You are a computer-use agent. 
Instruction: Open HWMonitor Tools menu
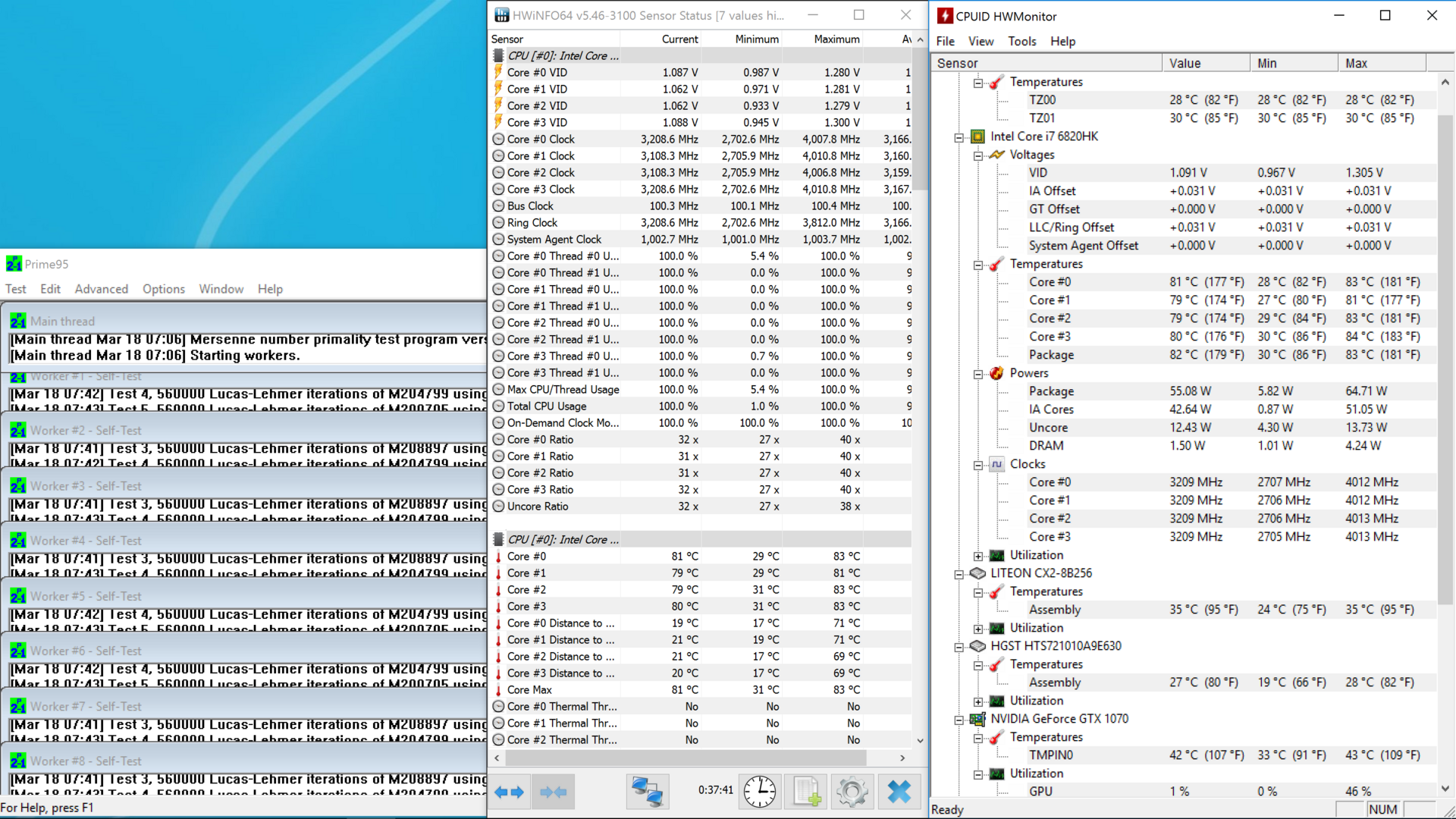point(1022,41)
